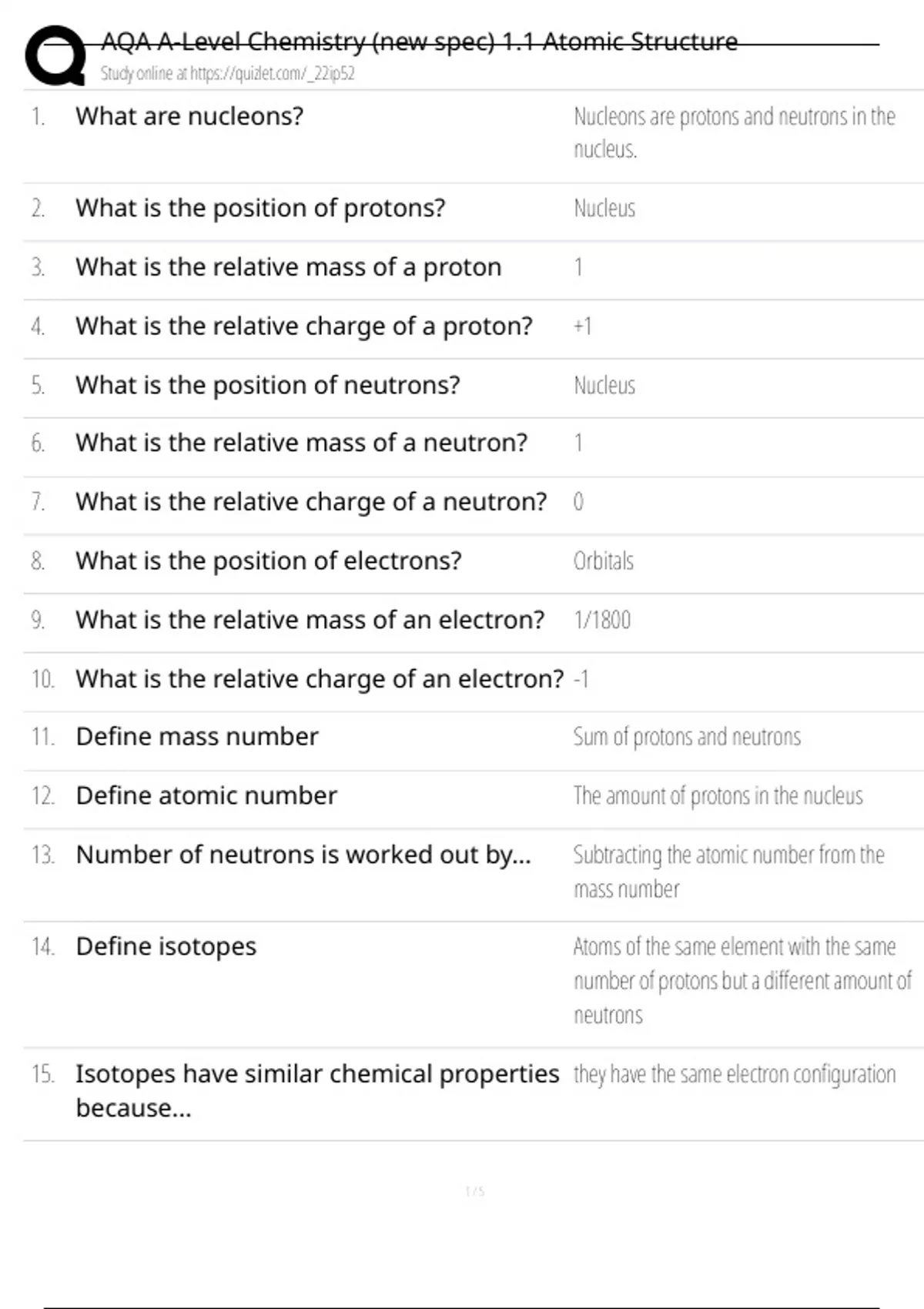This screenshot has width=924, height=1309.
Task: Select the question 'What are nucleons?'
Action: pyautogui.click(x=189, y=116)
